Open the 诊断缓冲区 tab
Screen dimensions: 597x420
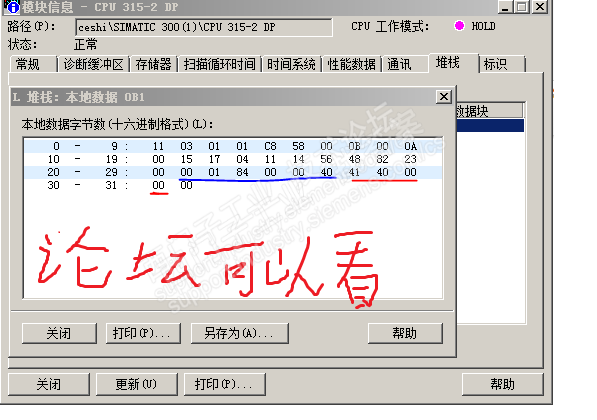(x=93, y=64)
